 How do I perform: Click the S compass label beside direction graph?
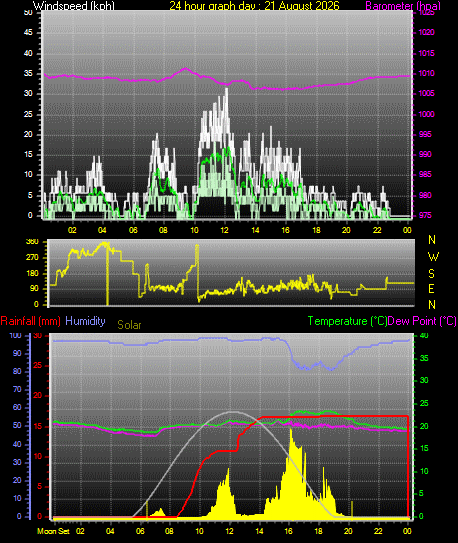pos(431,274)
